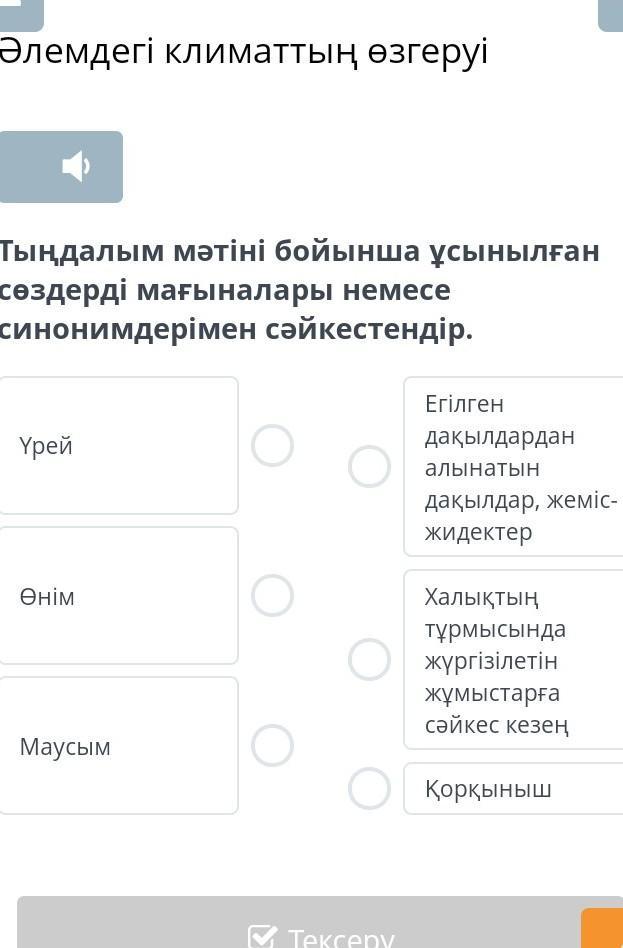This screenshot has width=623, height=948.
Task: Choose the Қорқыныш answer card
Action: tap(515, 789)
